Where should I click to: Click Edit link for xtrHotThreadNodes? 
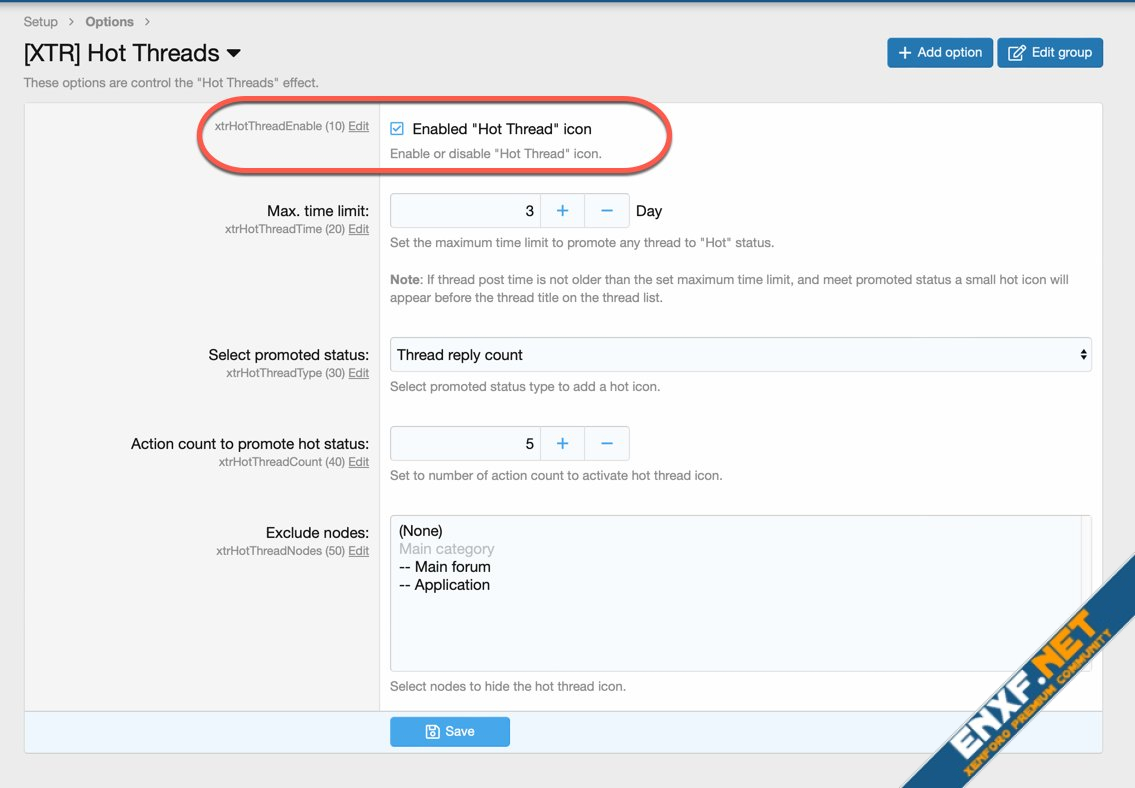coord(358,551)
